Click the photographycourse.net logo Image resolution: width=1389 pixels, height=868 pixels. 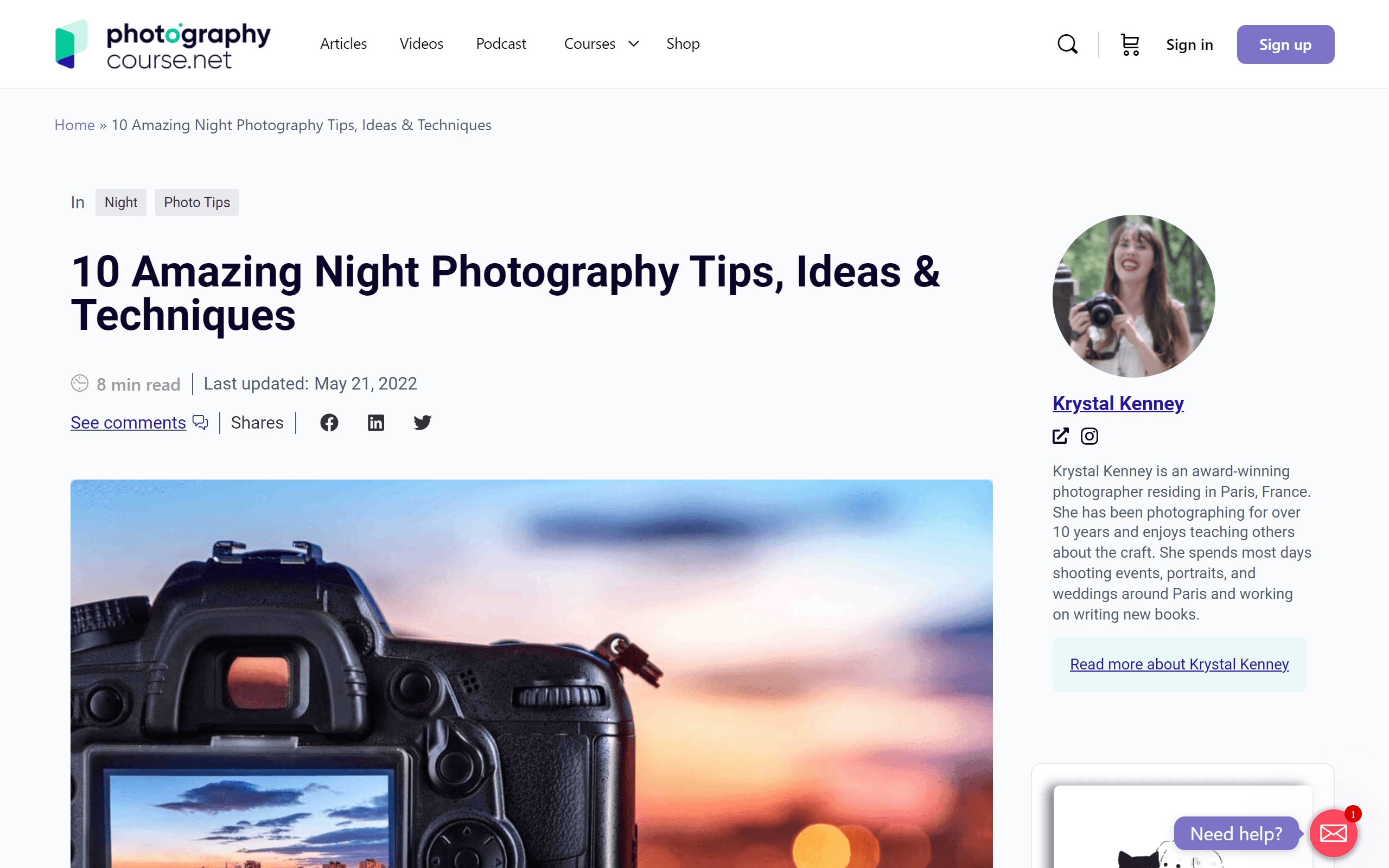pos(162,44)
